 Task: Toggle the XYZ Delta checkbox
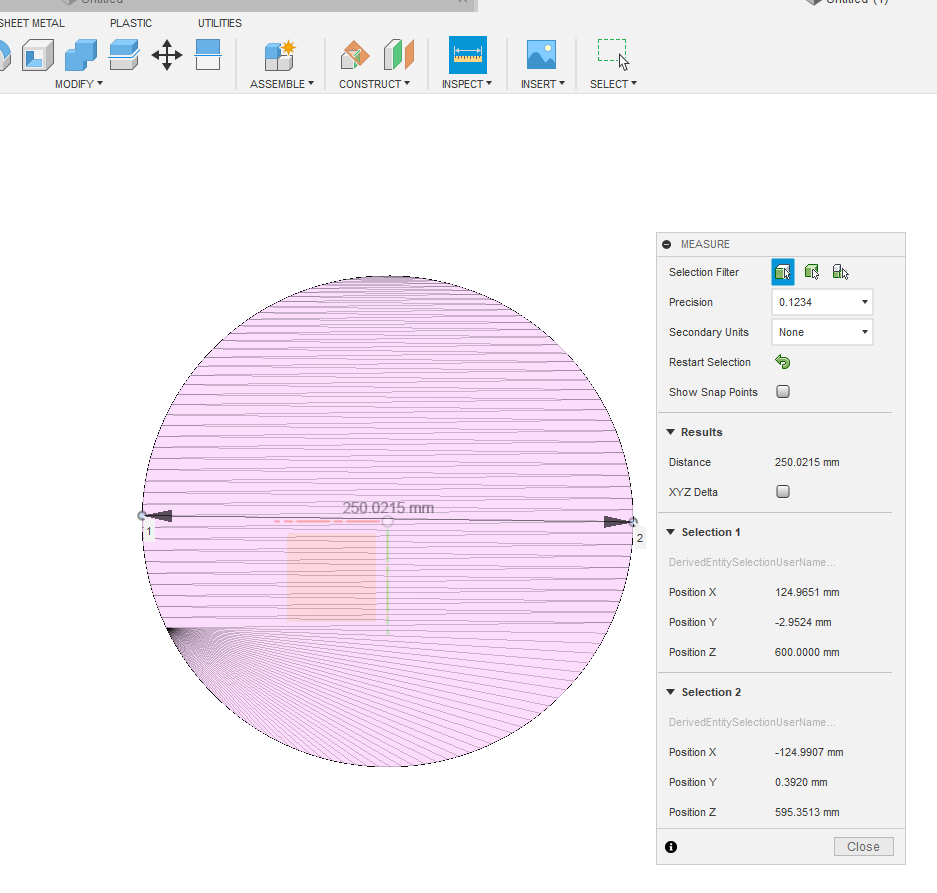783,491
